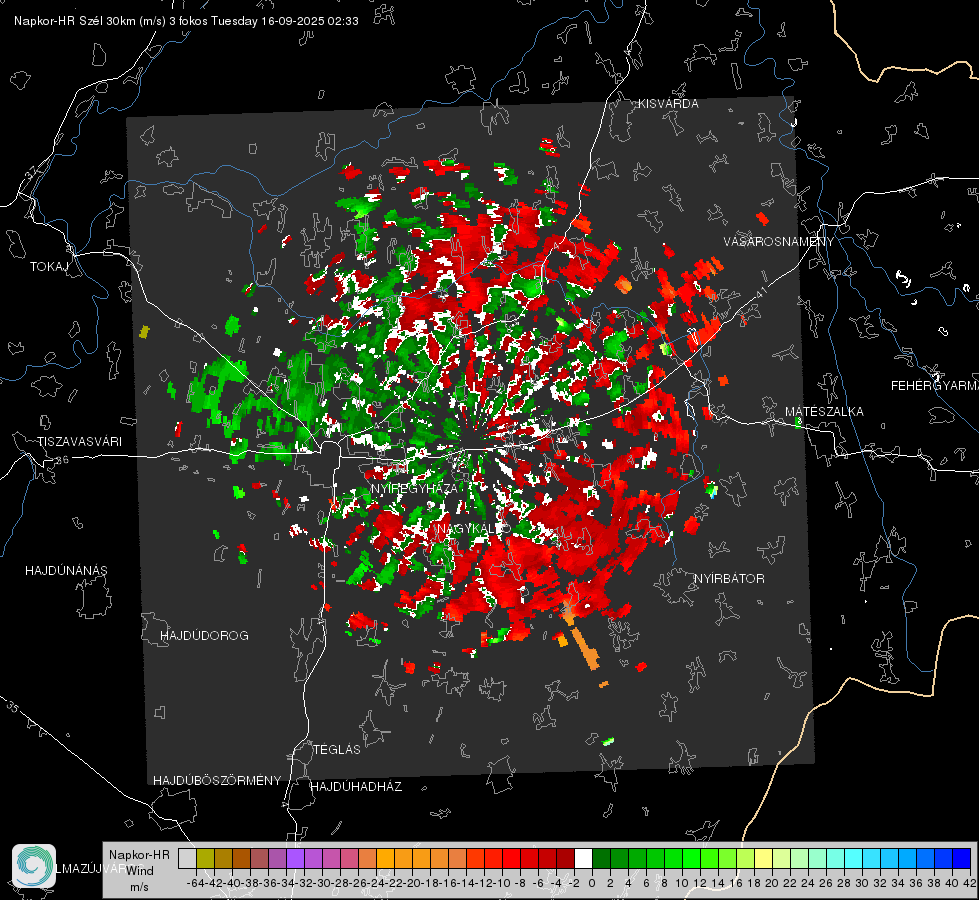This screenshot has width=979, height=900.
Task: Click the VÁSÁROSNAMÉNY town label
Action: coord(779,242)
